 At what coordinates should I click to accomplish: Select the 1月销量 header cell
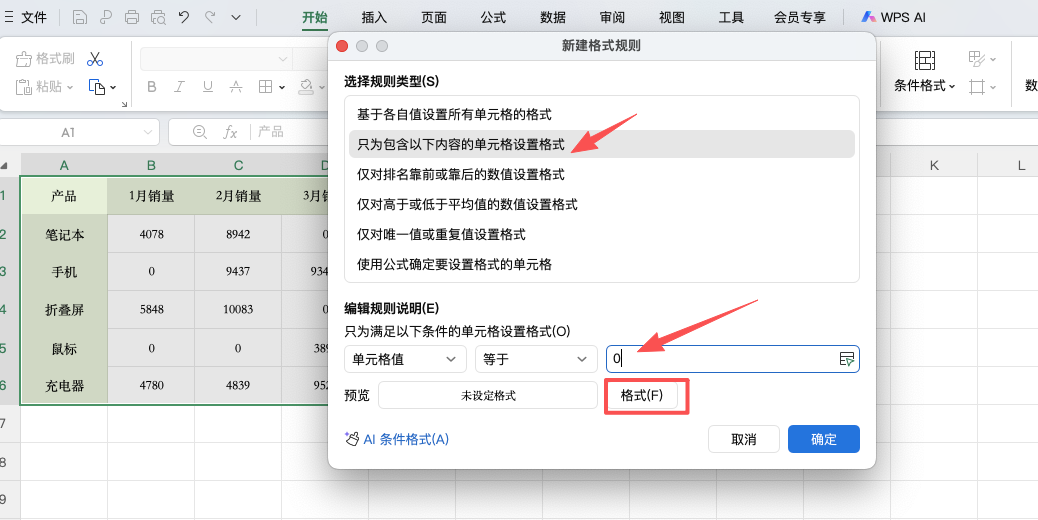151,196
